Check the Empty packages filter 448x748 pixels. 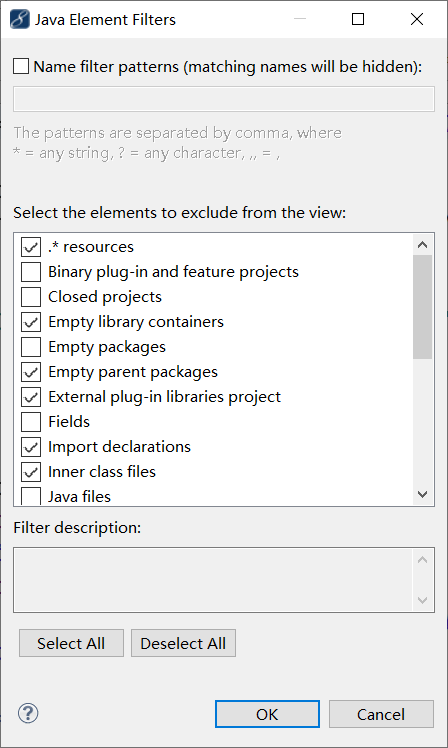pyautogui.click(x=31, y=347)
